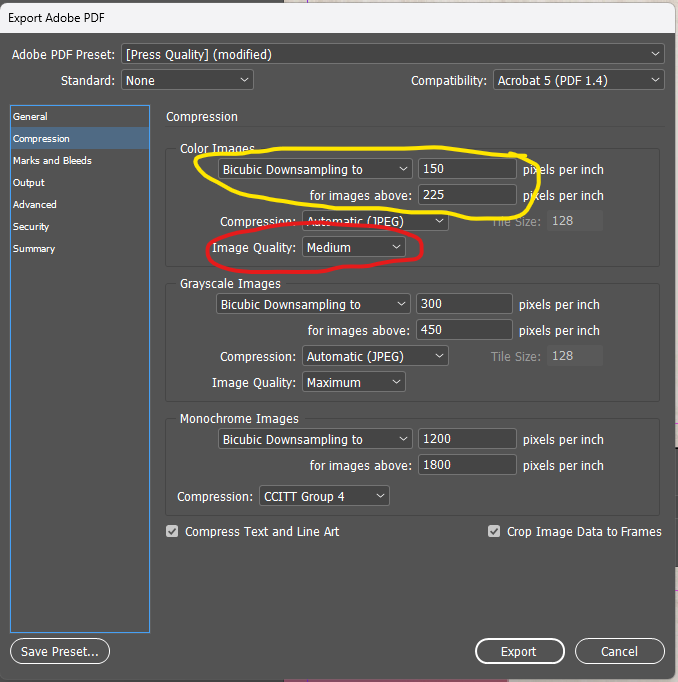
Task: Close the Export Adobe PDF dialog
Action: [x=619, y=652]
